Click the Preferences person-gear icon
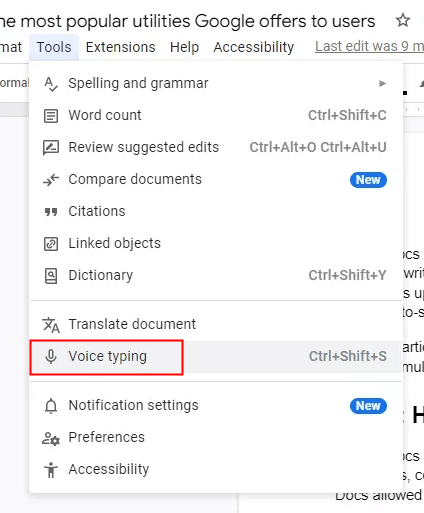 (x=51, y=438)
